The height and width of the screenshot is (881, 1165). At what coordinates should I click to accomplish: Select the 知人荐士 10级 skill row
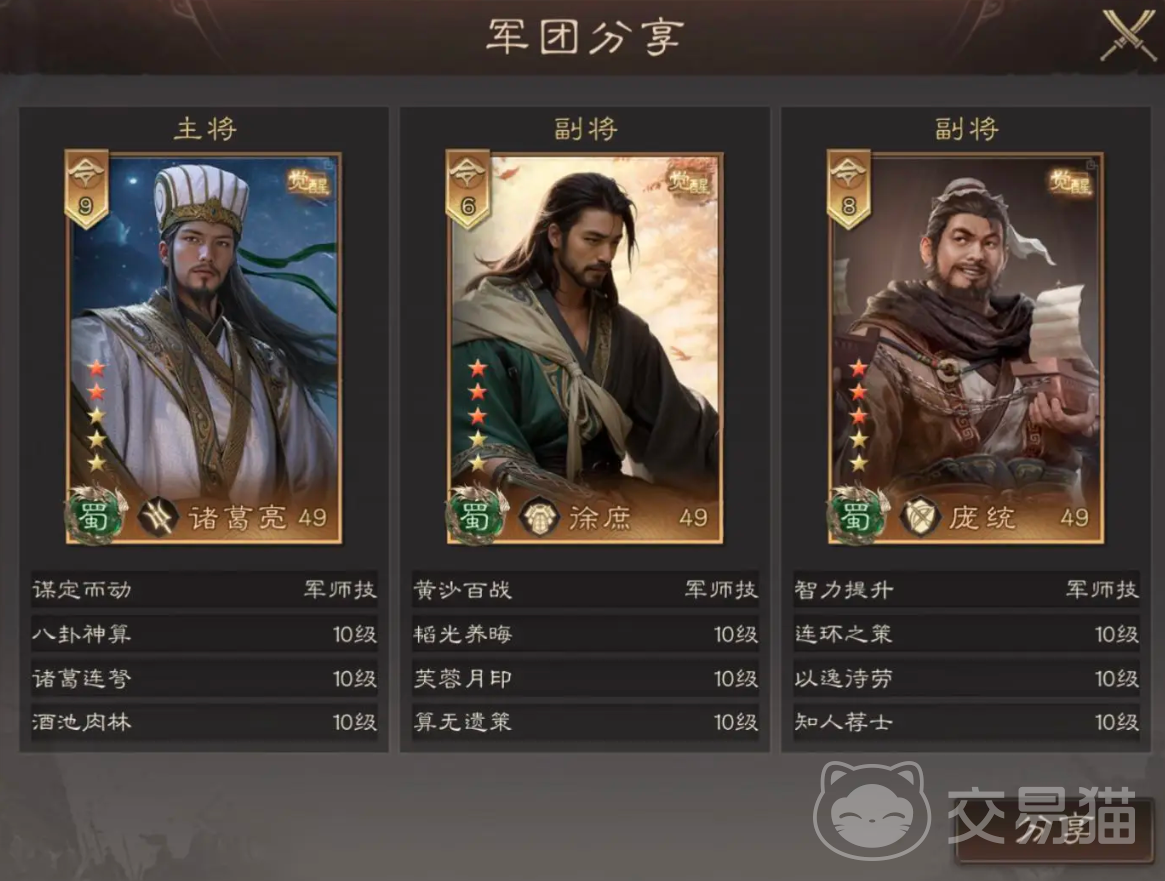coord(966,721)
